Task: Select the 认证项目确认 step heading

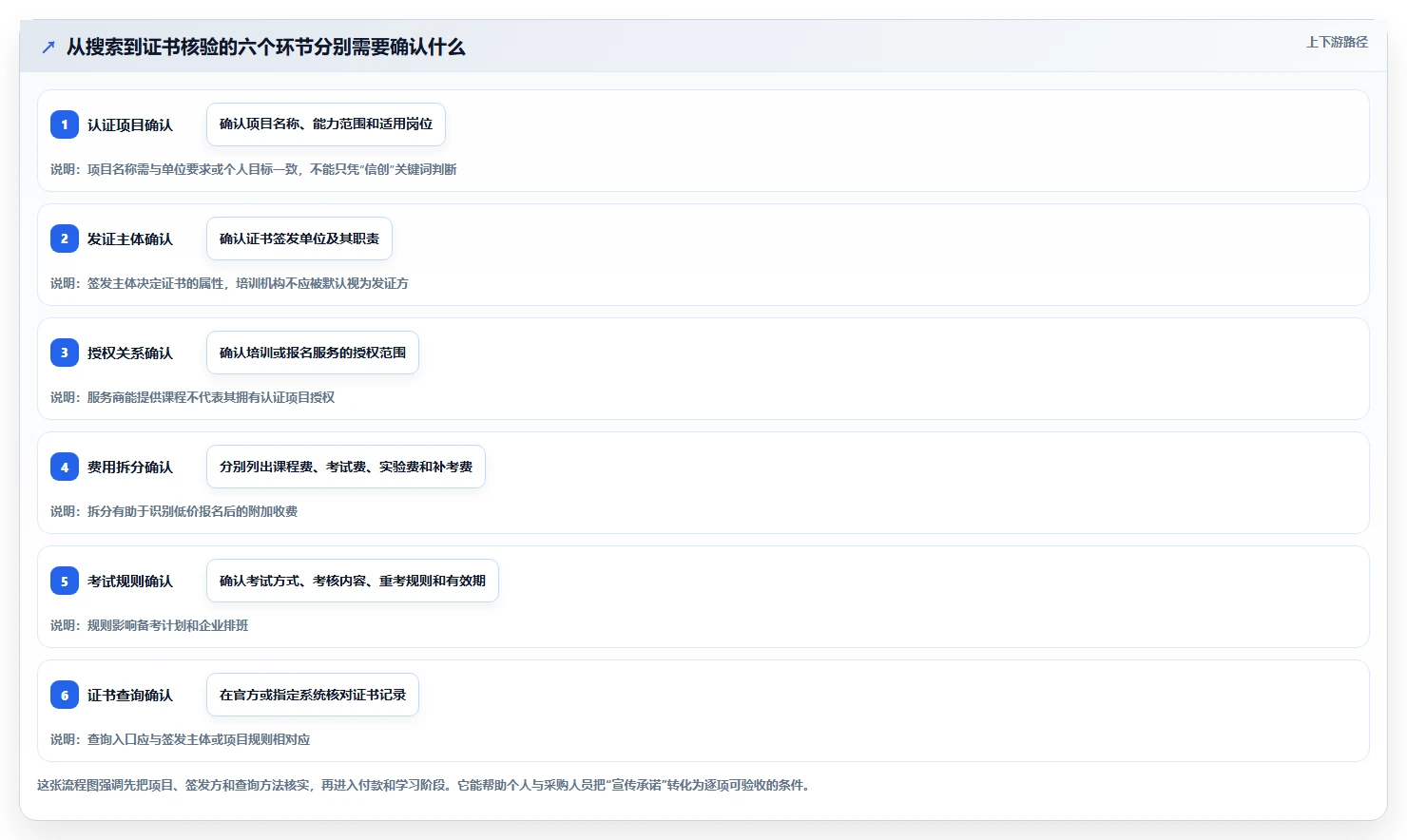Action: coord(130,124)
